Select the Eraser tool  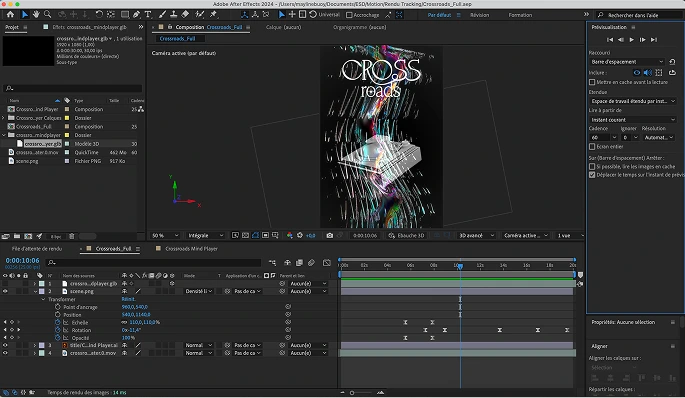click(185, 14)
